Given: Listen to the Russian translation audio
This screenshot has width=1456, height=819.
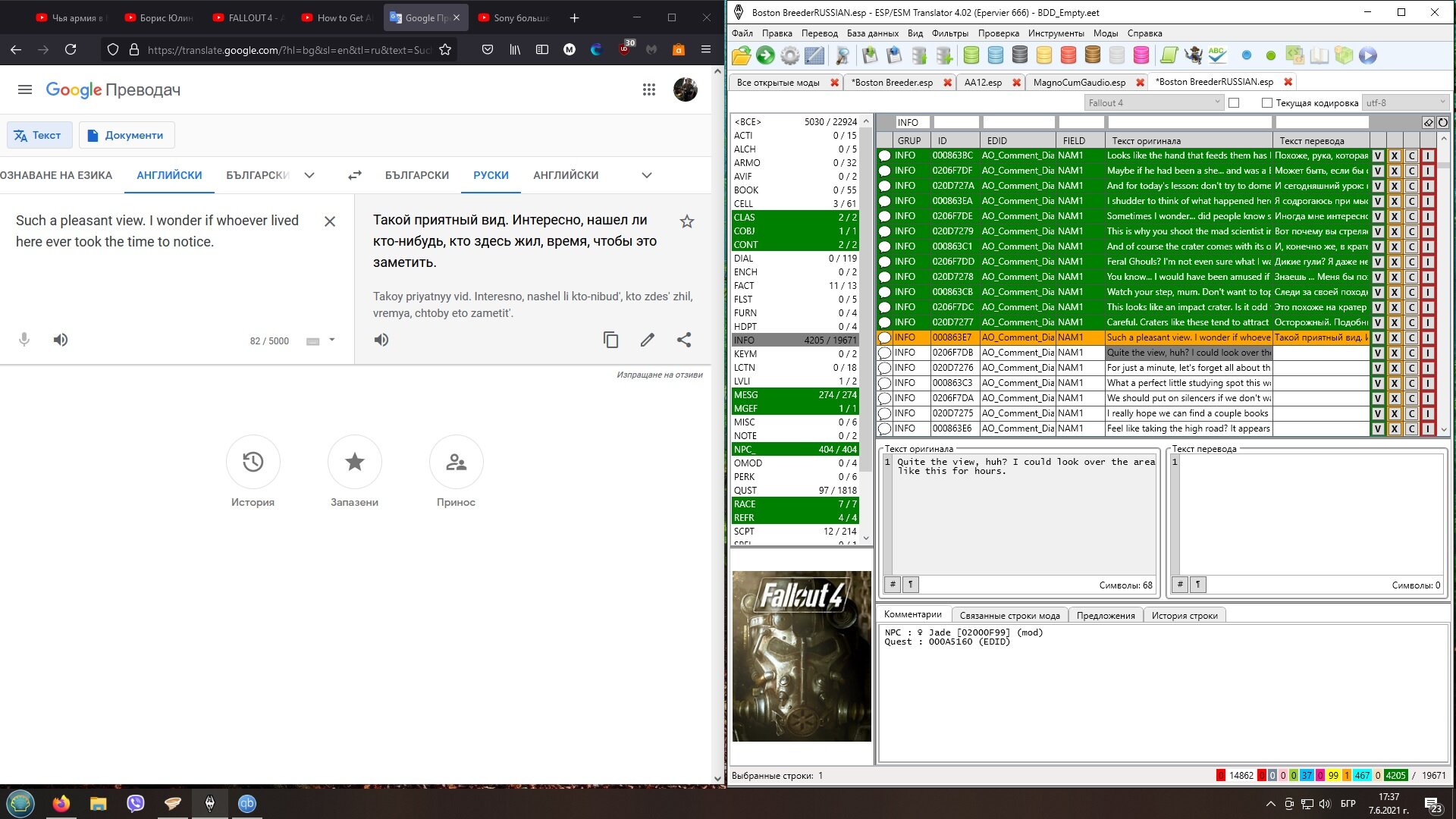Looking at the screenshot, I should click(381, 340).
